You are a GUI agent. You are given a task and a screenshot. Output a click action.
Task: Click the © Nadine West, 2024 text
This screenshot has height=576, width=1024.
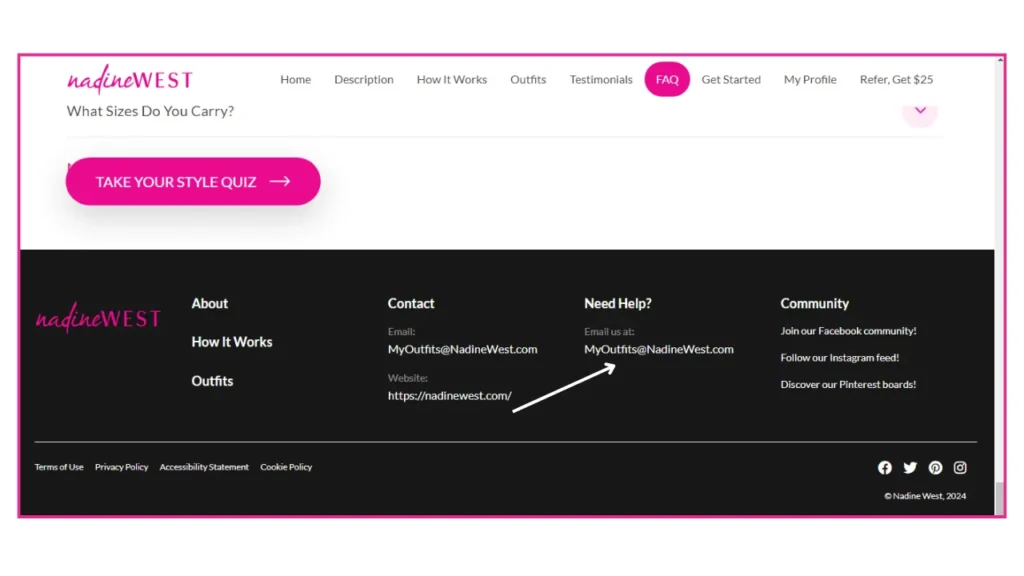point(925,496)
